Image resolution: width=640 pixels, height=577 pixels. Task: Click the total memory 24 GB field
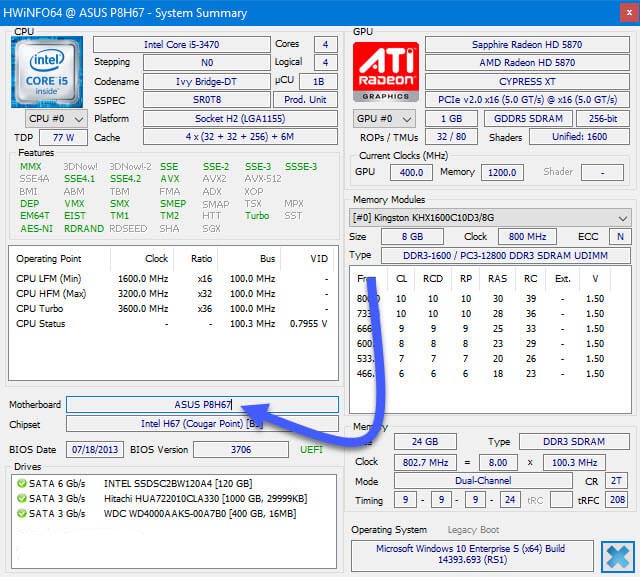pyautogui.click(x=425, y=442)
